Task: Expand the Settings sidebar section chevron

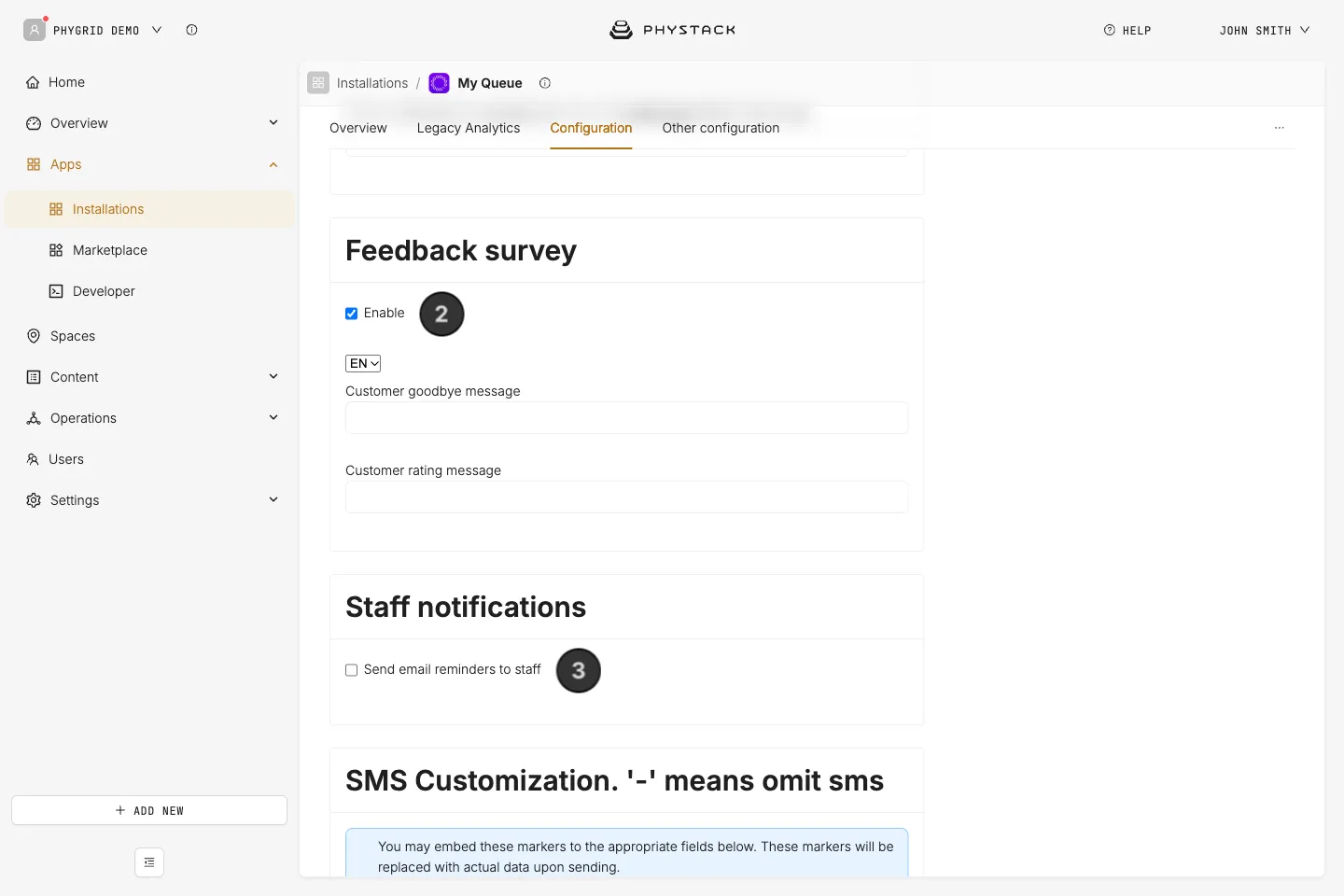Action: click(x=273, y=499)
